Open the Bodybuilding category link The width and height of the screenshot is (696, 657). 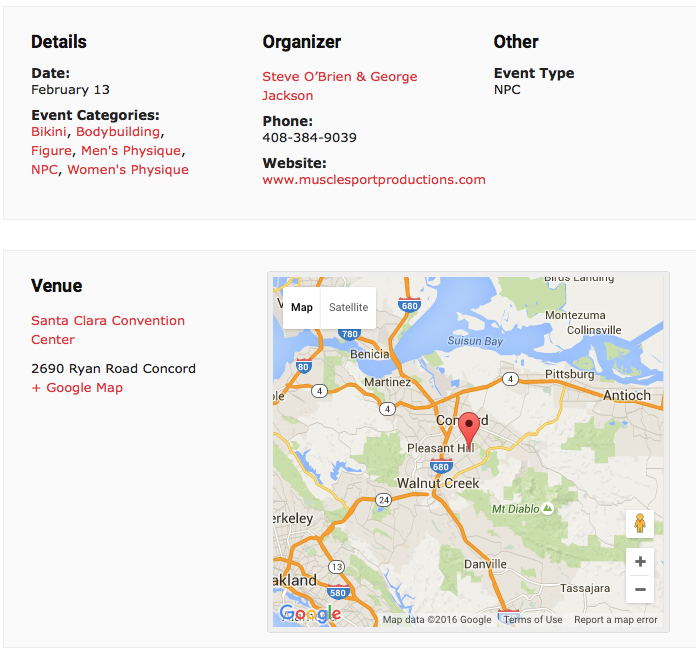(x=118, y=132)
